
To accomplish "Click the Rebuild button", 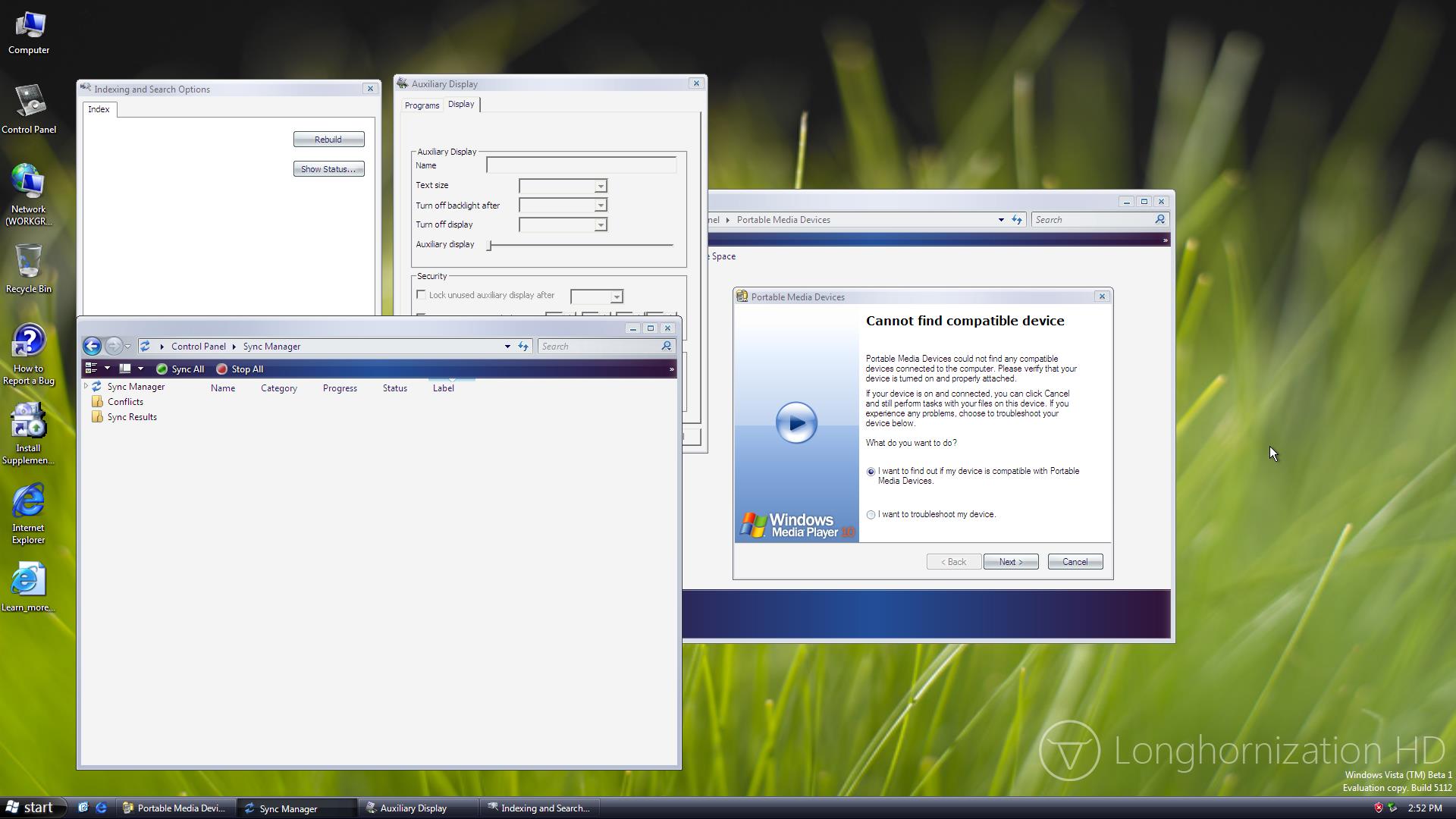I will tap(328, 140).
